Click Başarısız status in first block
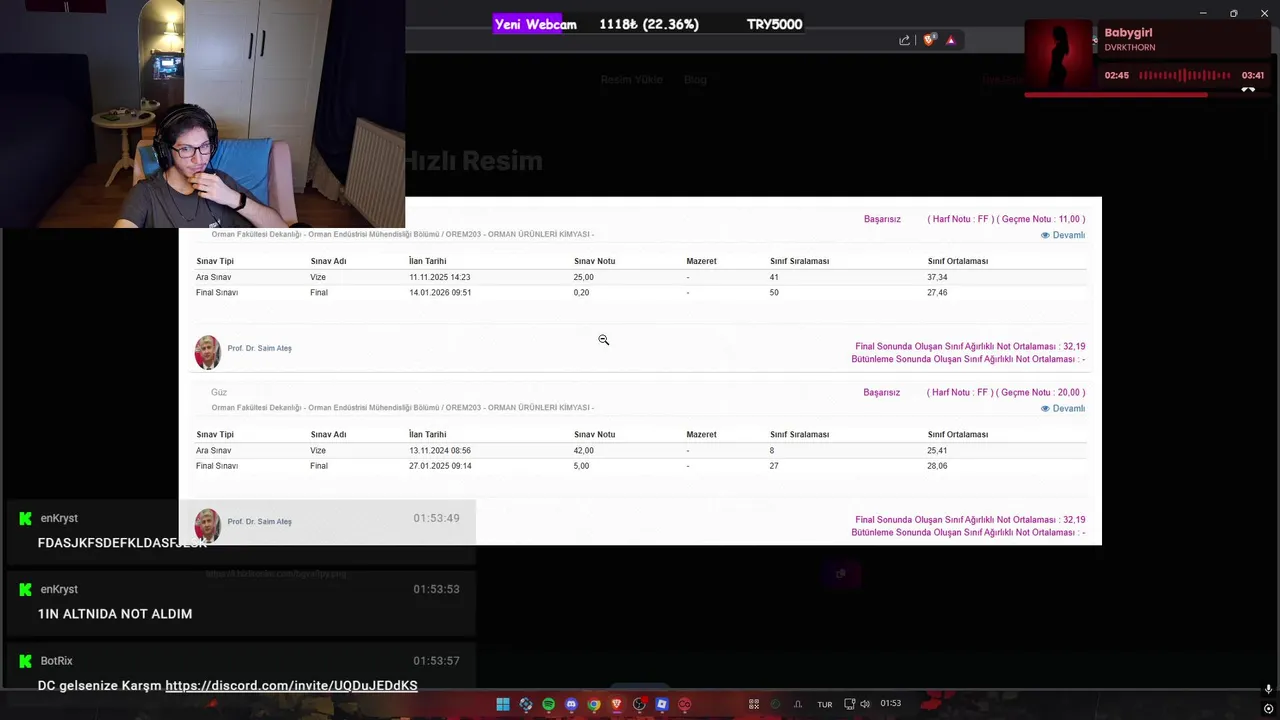Screen dimensions: 1280x720 coord(882,219)
